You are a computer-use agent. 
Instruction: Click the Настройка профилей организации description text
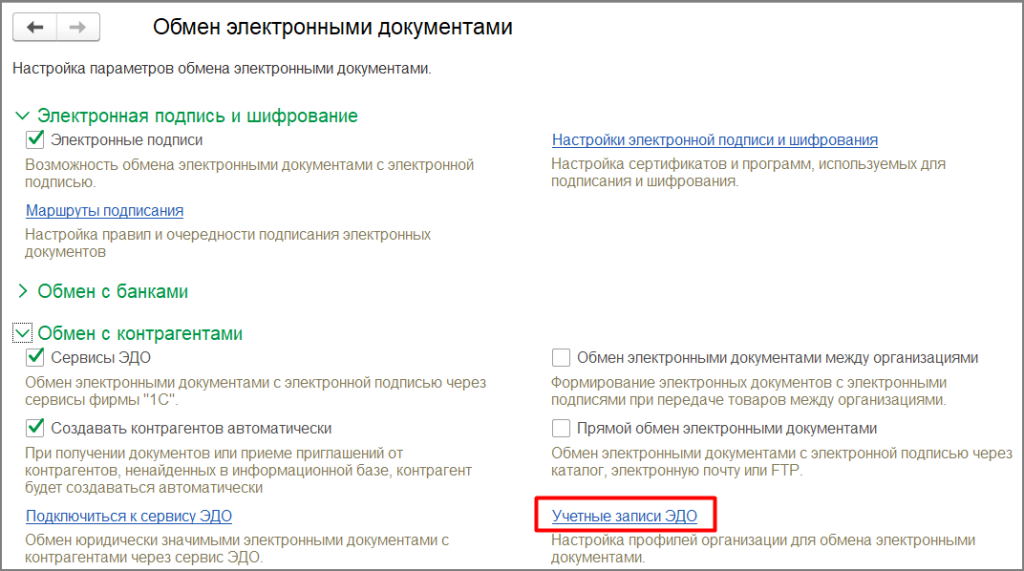(762, 540)
